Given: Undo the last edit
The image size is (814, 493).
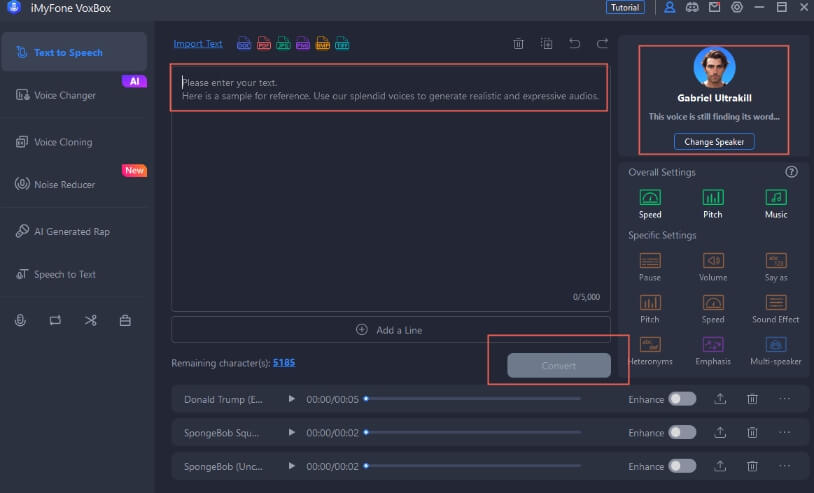Looking at the screenshot, I should (574, 44).
